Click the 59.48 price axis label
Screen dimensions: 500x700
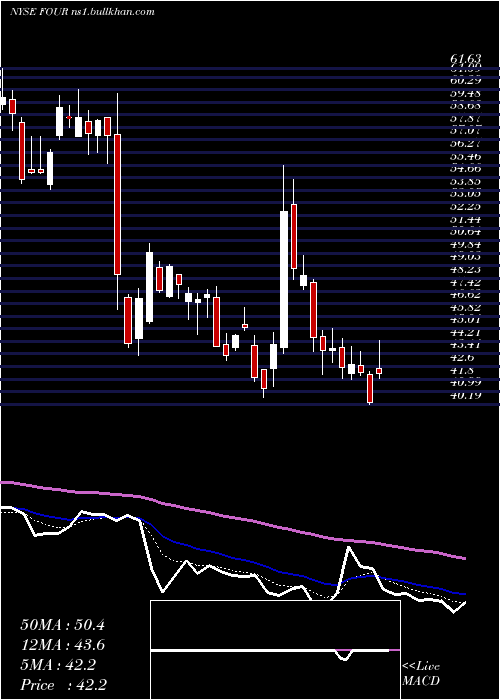466,94
